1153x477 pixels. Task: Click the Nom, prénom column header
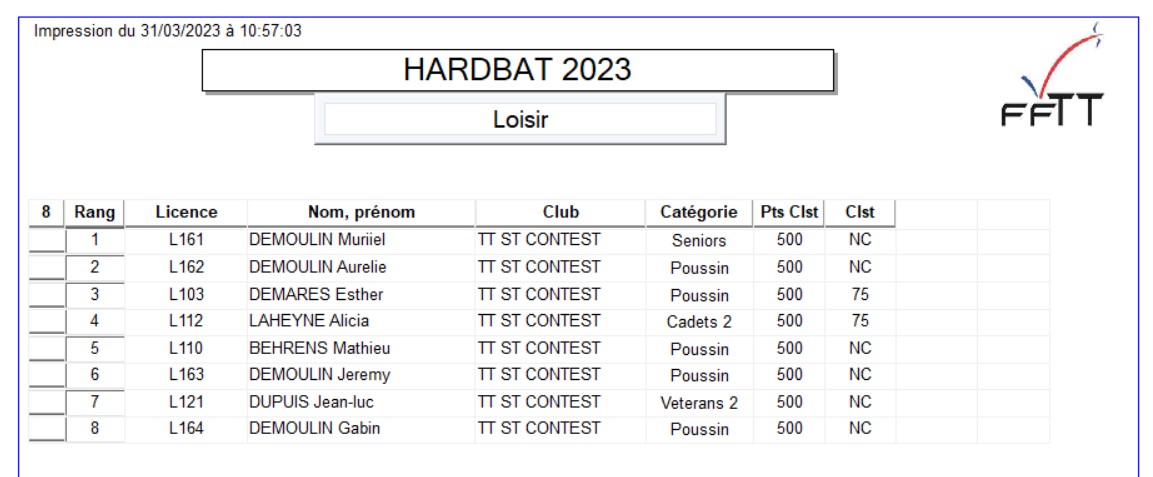[x=361, y=213]
